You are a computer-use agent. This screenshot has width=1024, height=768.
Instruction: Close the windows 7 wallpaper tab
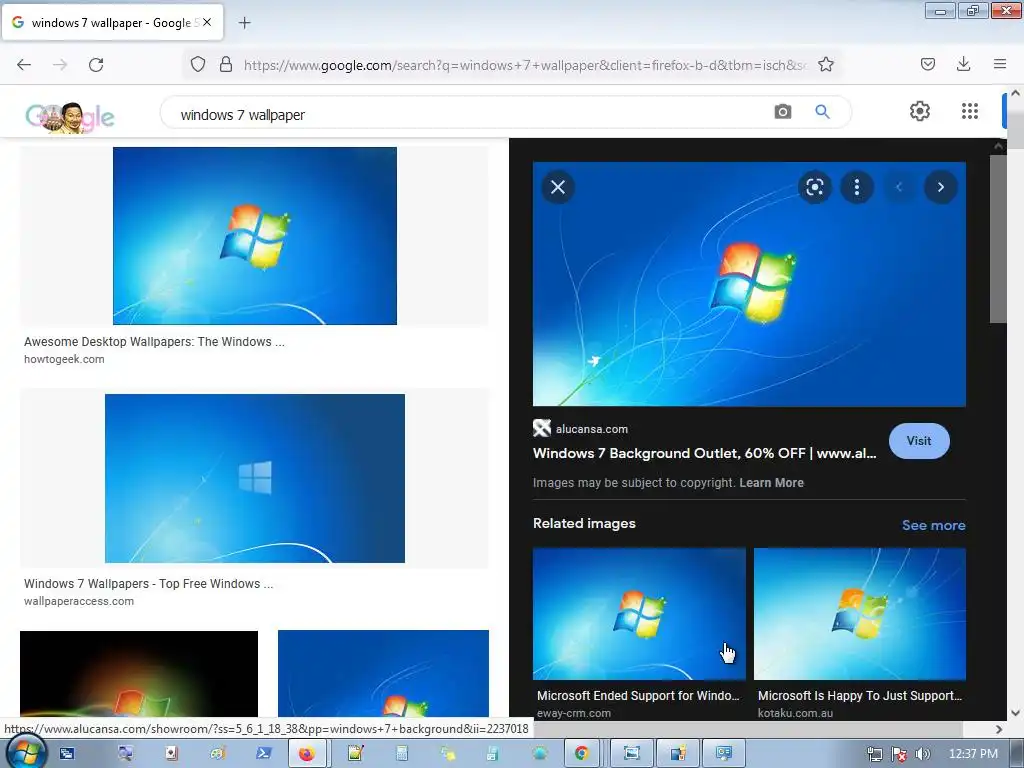click(x=207, y=22)
